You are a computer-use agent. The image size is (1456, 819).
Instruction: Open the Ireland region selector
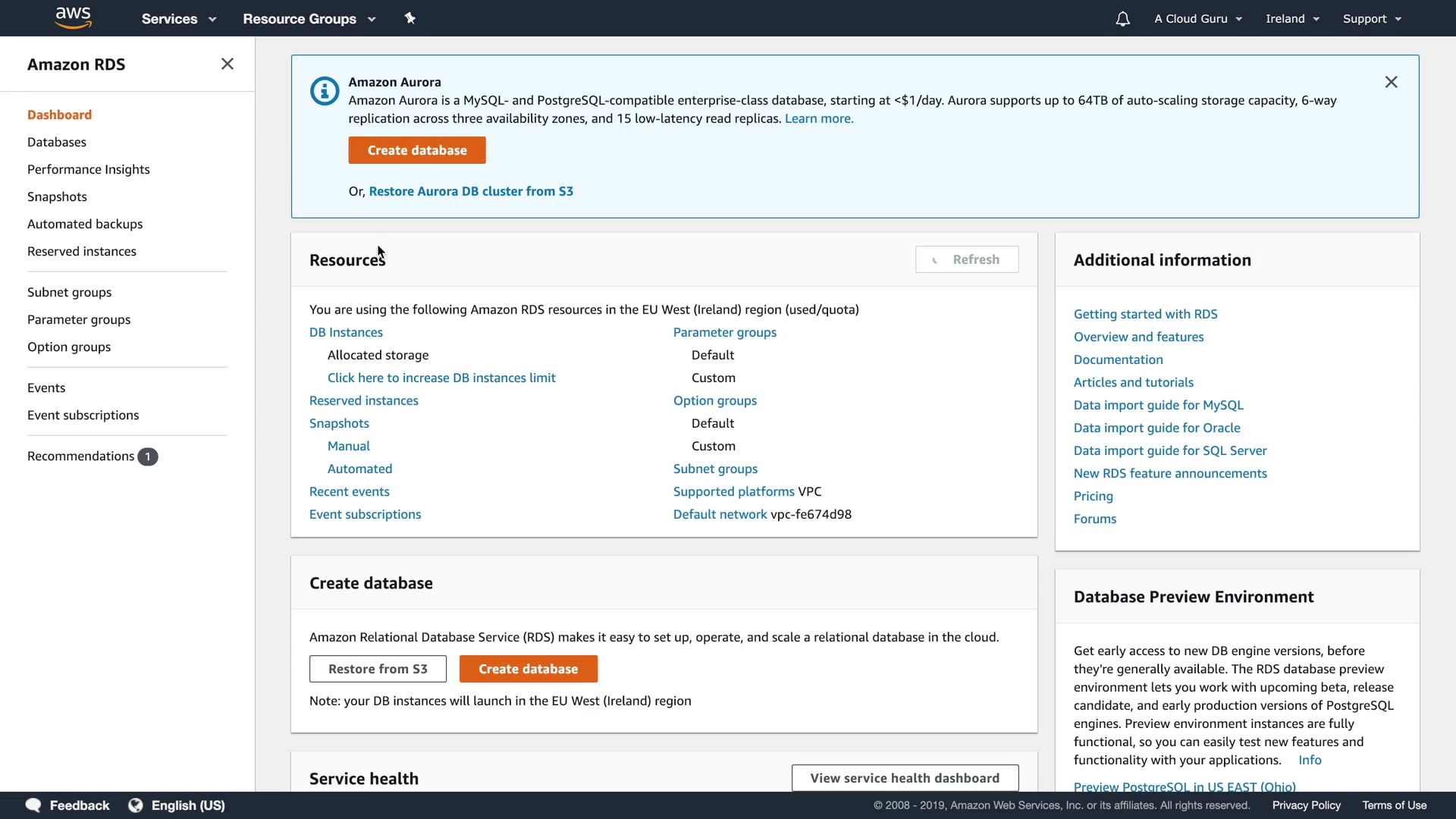tap(1292, 19)
